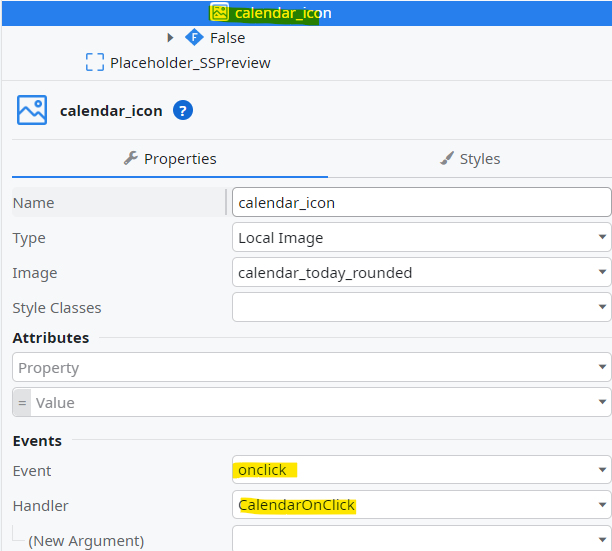
Task: Open the Event dropdown set to onclick
Action: click(422, 470)
